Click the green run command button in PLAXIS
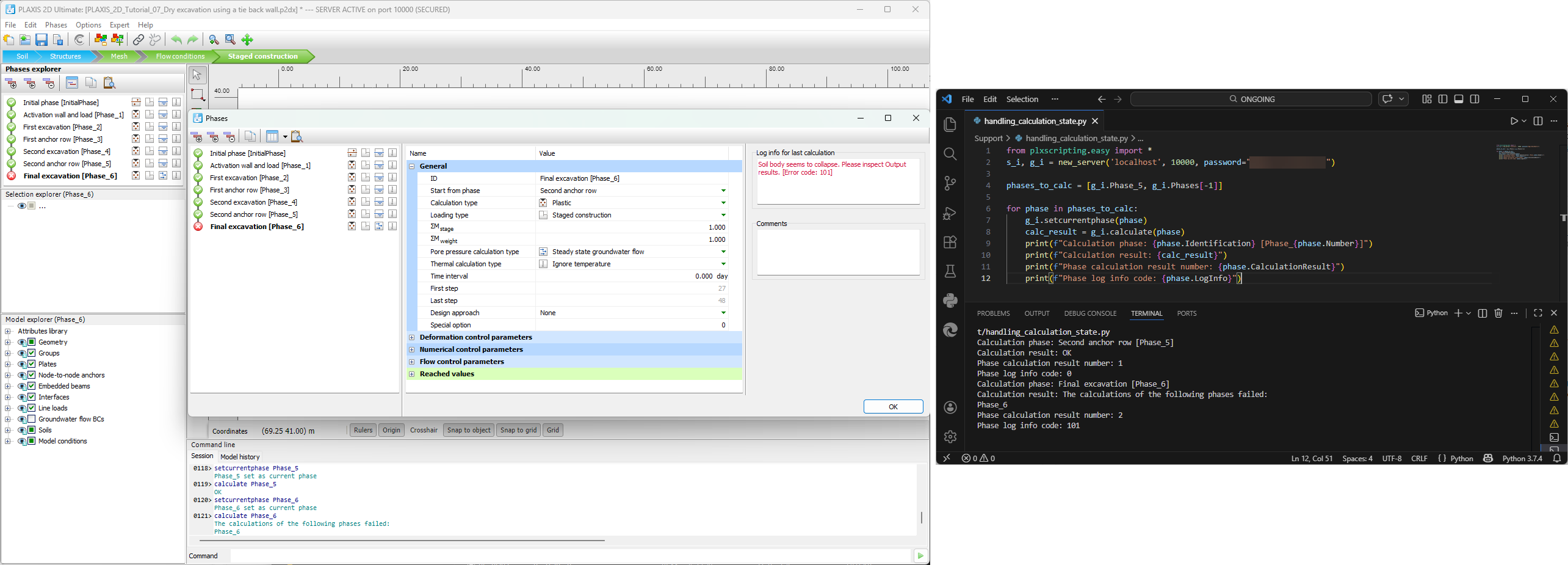The height and width of the screenshot is (565, 1568). (920, 556)
